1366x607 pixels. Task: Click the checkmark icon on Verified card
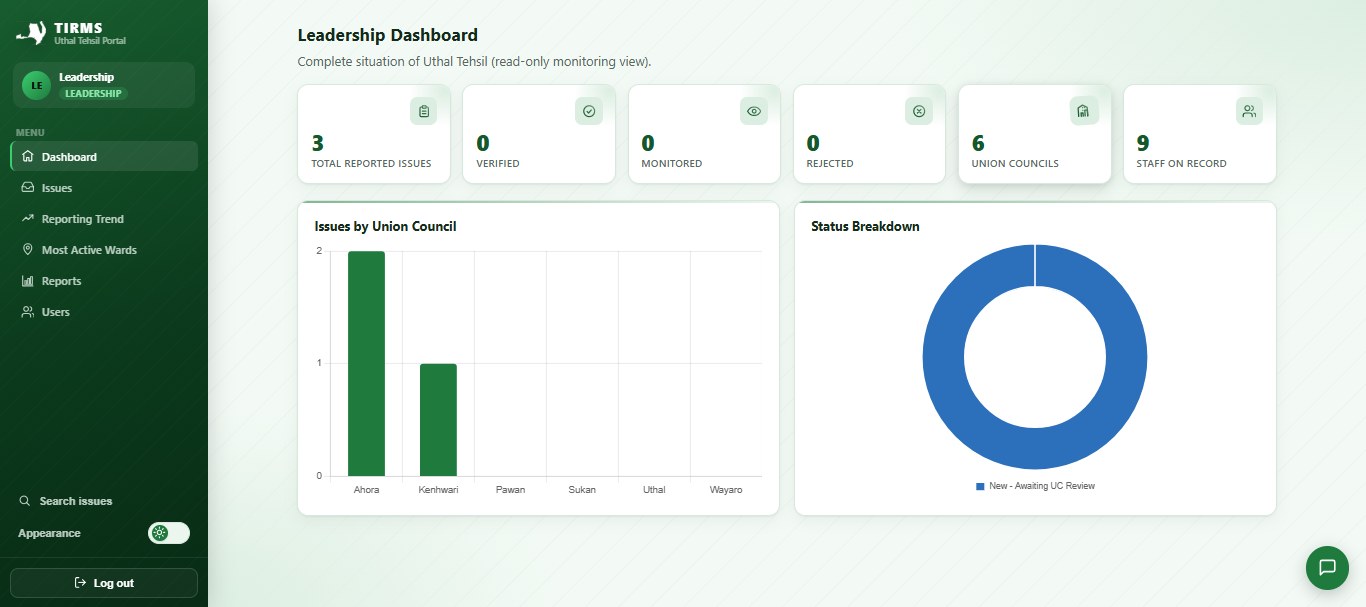pos(589,111)
